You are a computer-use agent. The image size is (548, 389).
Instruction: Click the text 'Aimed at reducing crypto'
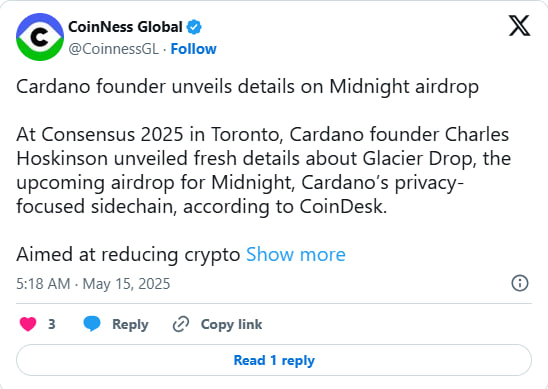tap(128, 254)
